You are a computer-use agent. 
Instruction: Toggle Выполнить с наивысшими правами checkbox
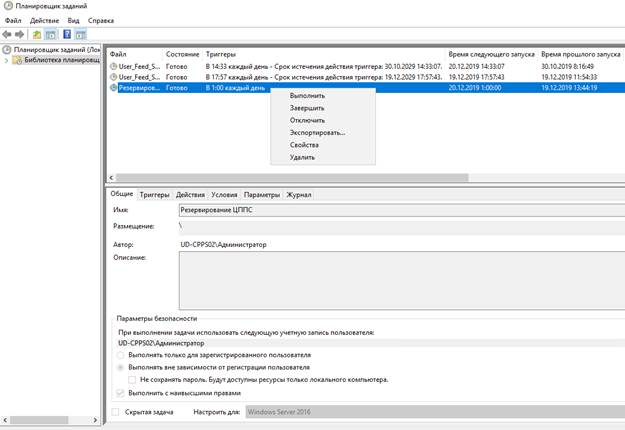(120, 393)
